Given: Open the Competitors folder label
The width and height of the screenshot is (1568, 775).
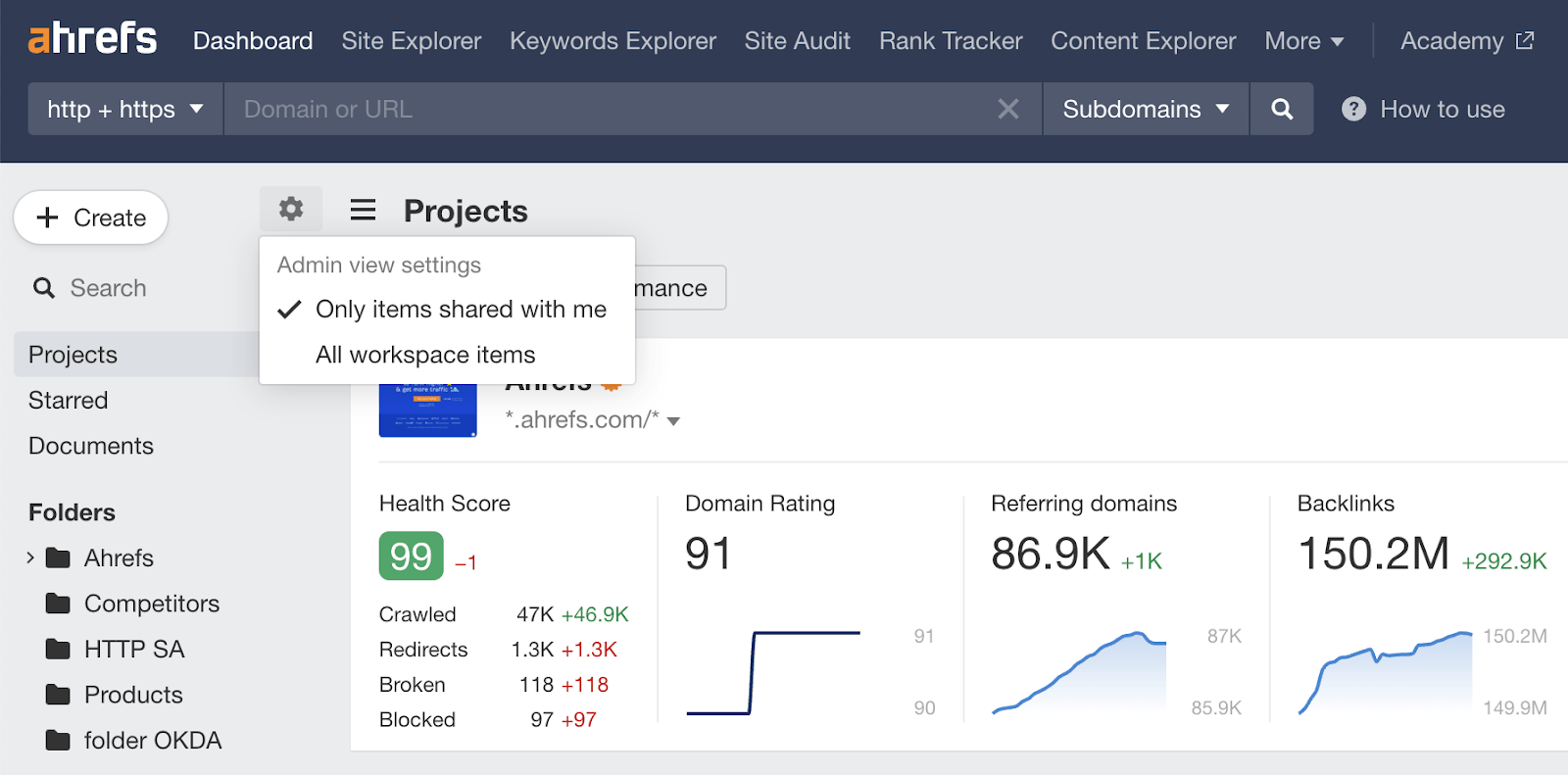Looking at the screenshot, I should point(152,604).
